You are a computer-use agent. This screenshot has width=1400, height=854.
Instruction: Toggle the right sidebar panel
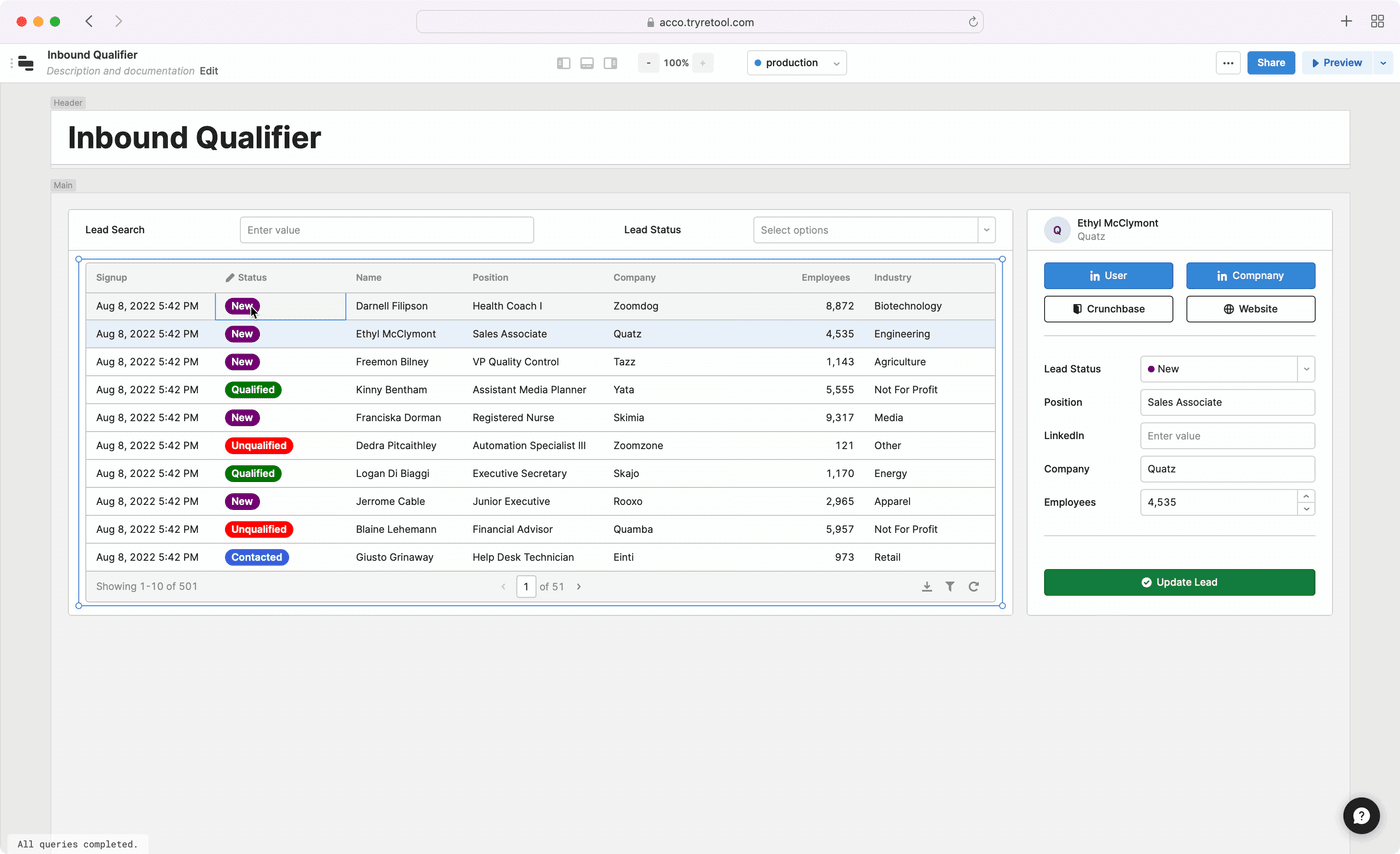tap(610, 63)
